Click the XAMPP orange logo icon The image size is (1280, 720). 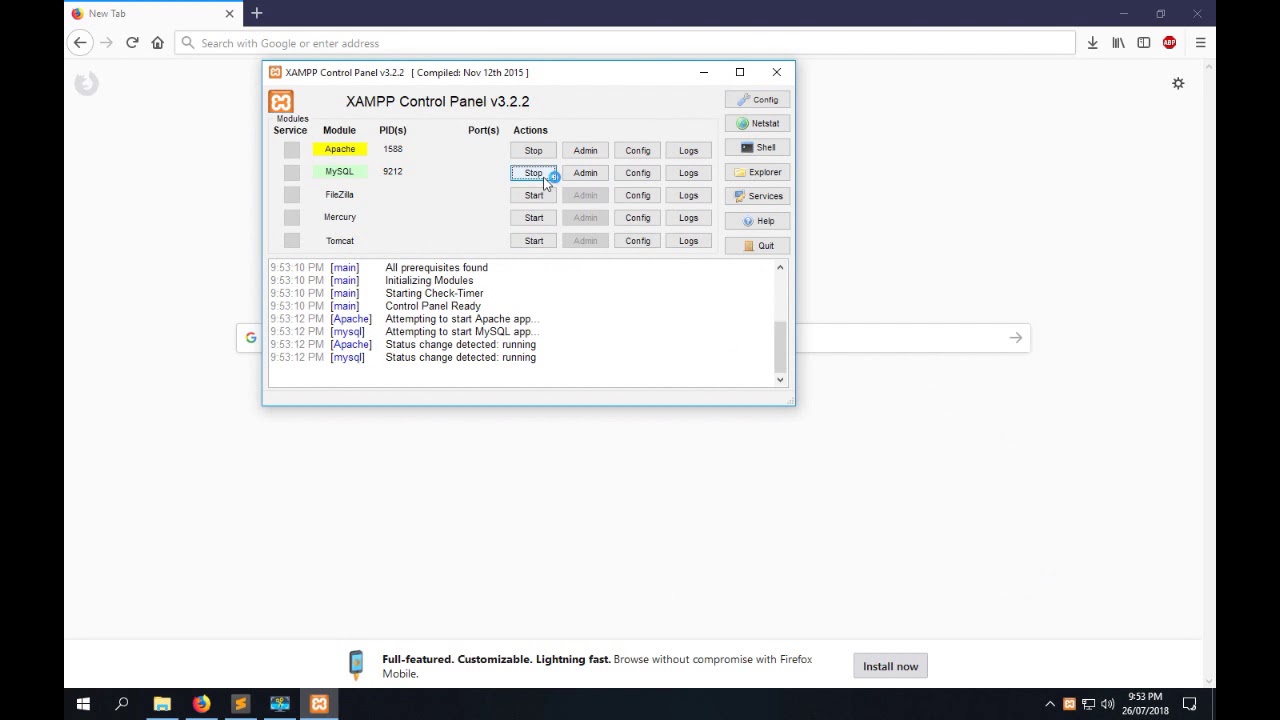(281, 102)
